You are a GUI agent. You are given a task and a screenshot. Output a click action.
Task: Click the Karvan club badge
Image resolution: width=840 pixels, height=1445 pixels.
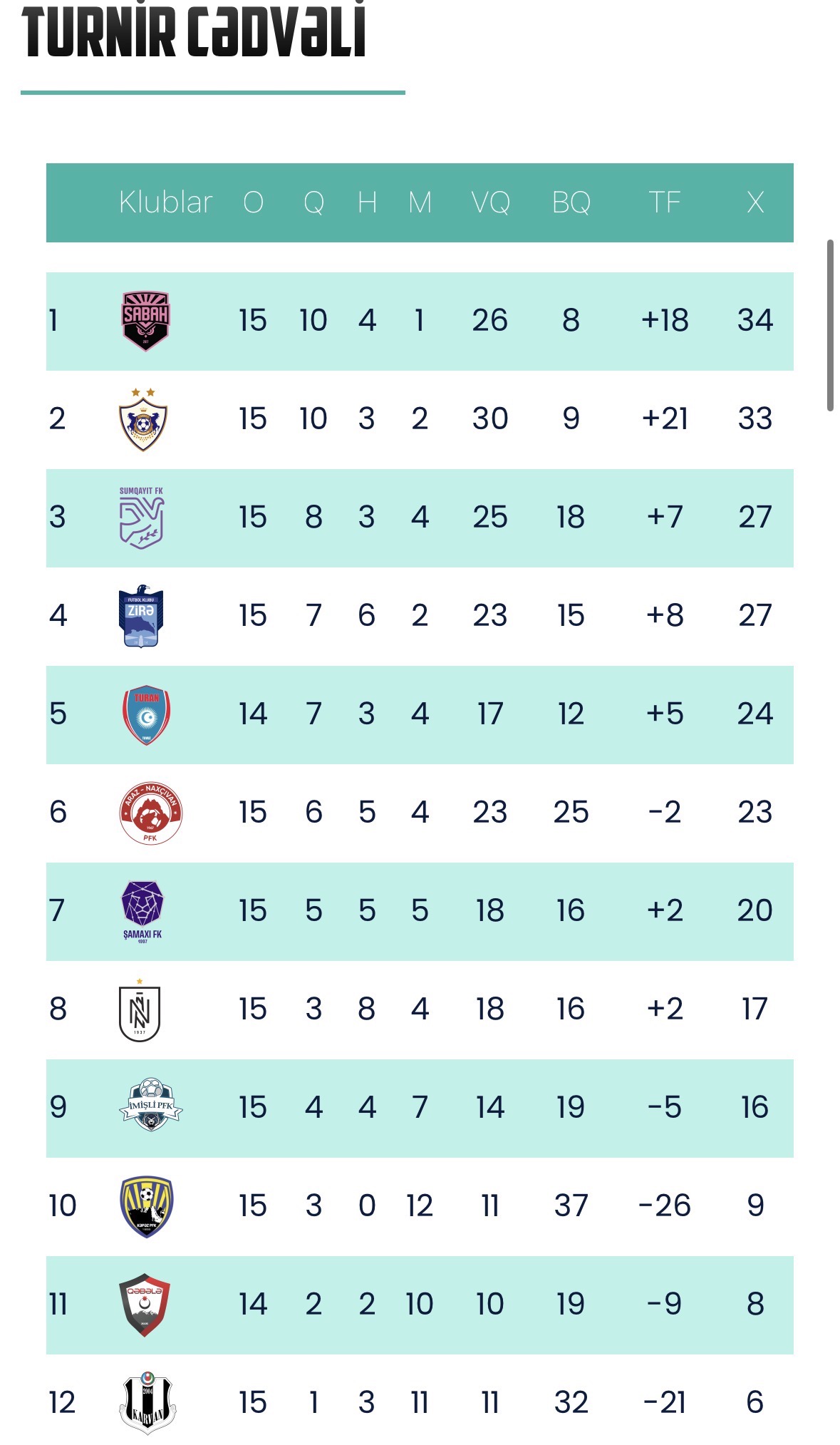(147, 1402)
